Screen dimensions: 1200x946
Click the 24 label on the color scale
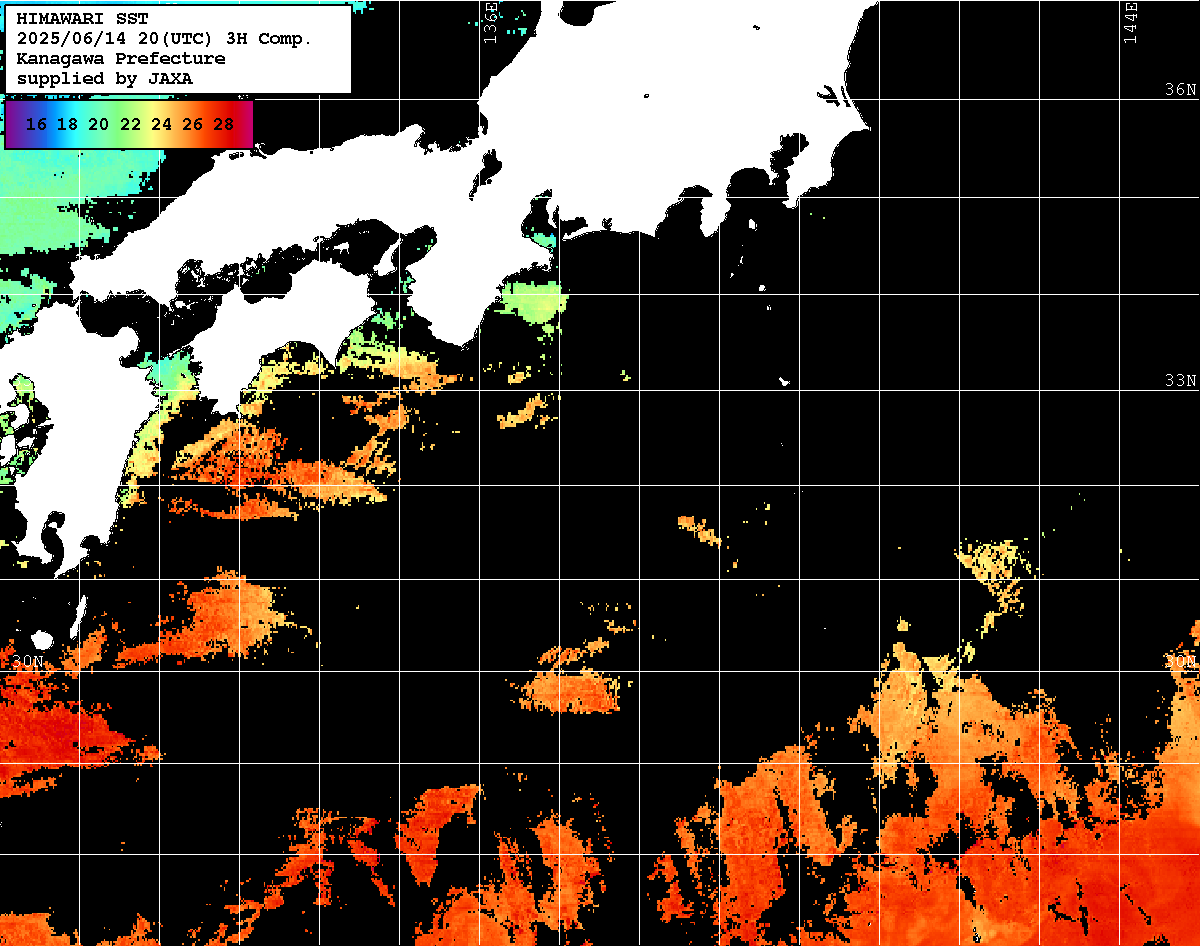[161, 125]
